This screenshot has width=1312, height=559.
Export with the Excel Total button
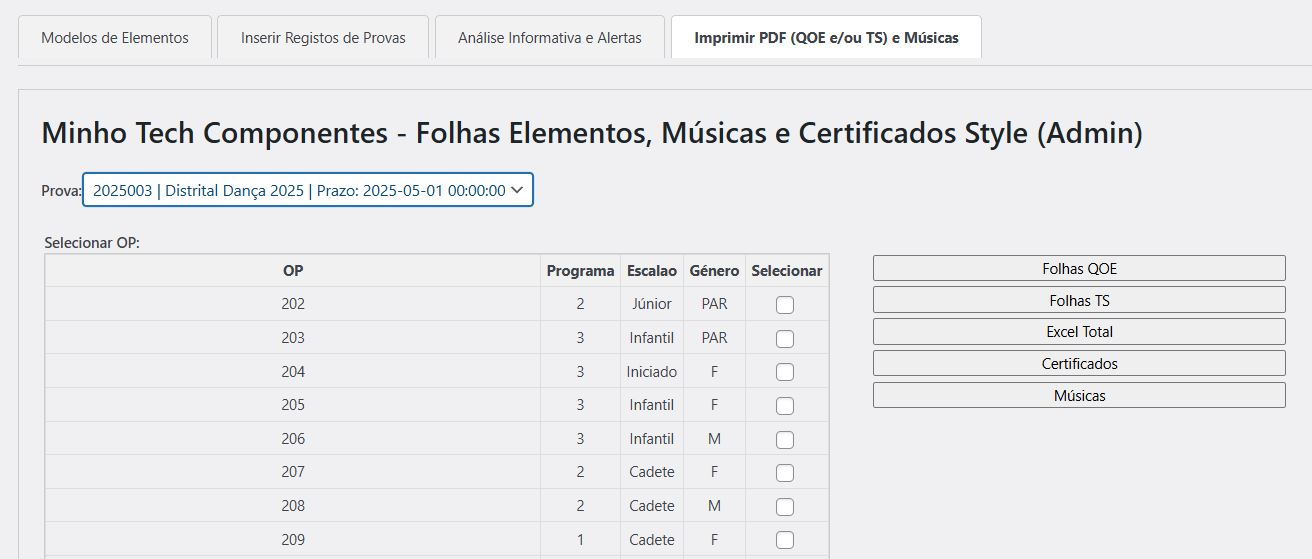tap(1079, 332)
